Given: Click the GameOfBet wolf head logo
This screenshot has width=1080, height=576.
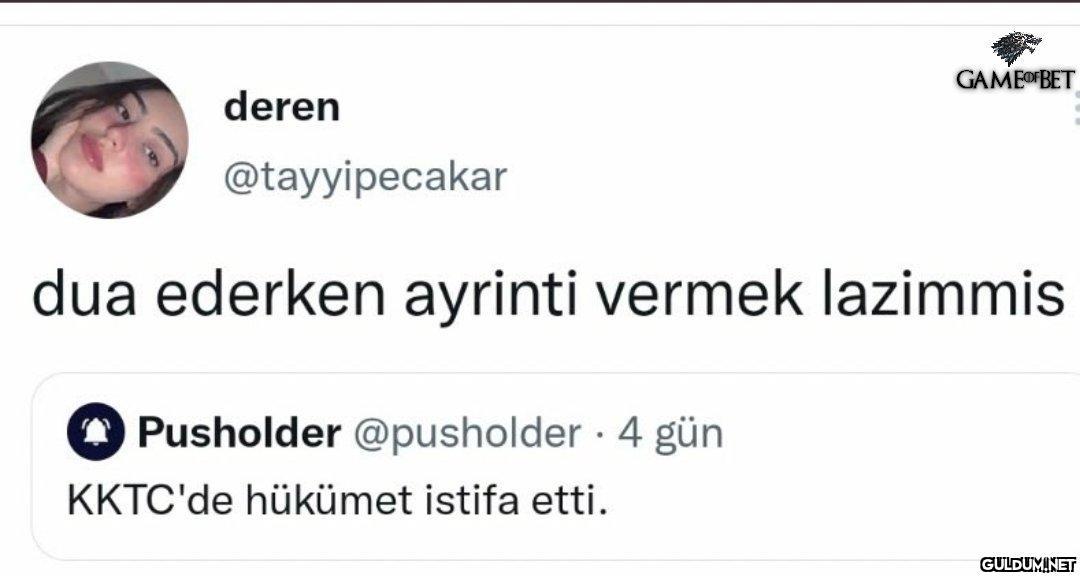Looking at the screenshot, I should pos(1017,48).
